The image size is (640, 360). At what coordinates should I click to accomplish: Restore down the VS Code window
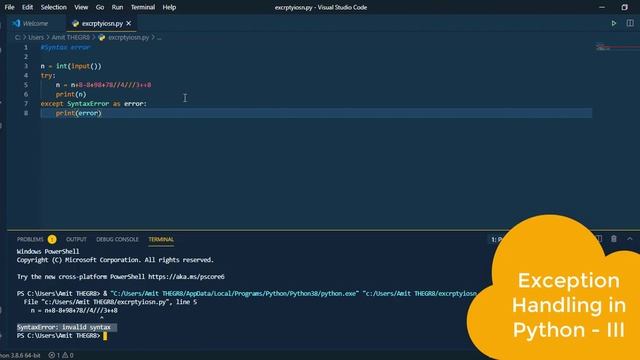pyautogui.click(x=624, y=7)
